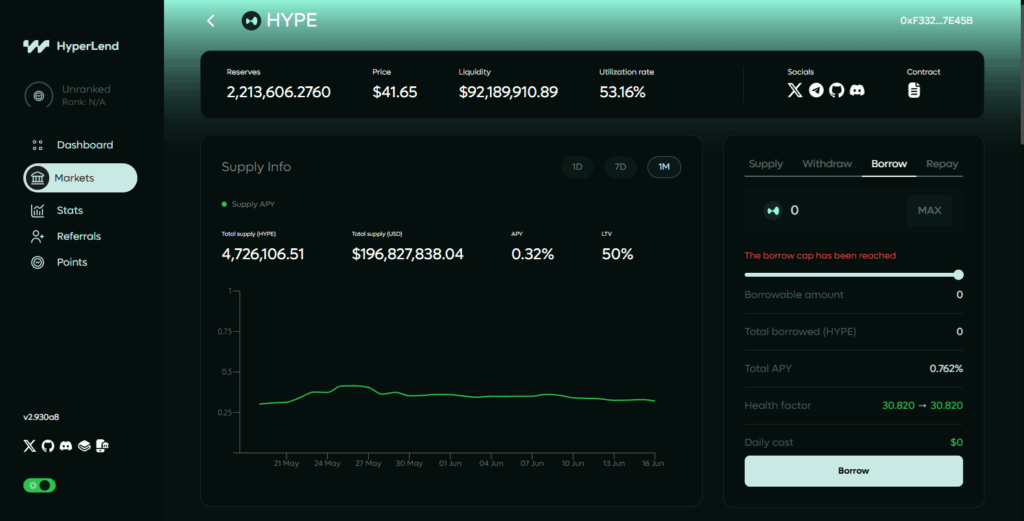
Task: Open the X social link in header
Action: coord(795,90)
